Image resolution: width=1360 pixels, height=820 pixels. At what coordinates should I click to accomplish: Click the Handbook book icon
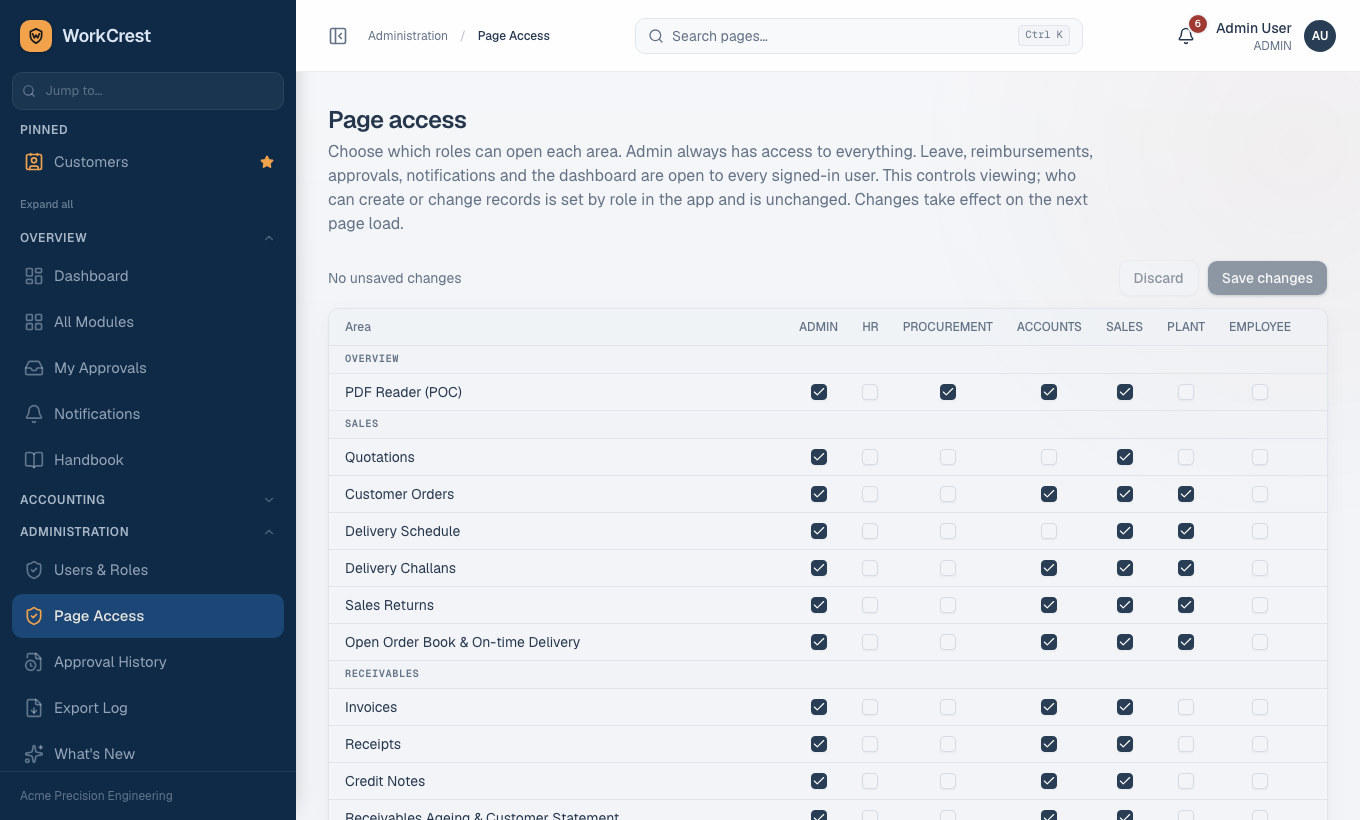coord(34,460)
